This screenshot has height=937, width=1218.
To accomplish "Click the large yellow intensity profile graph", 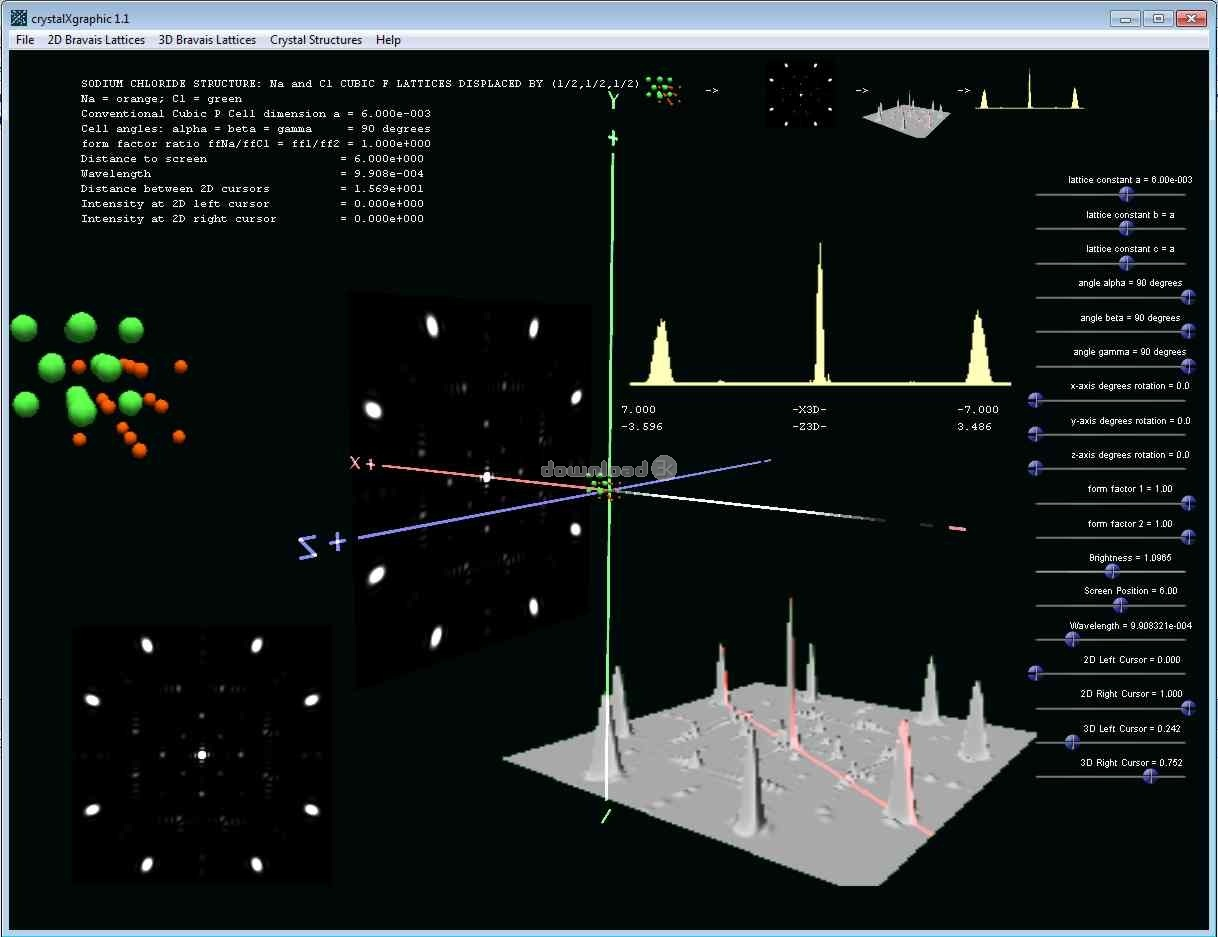I will pyautogui.click(x=819, y=314).
